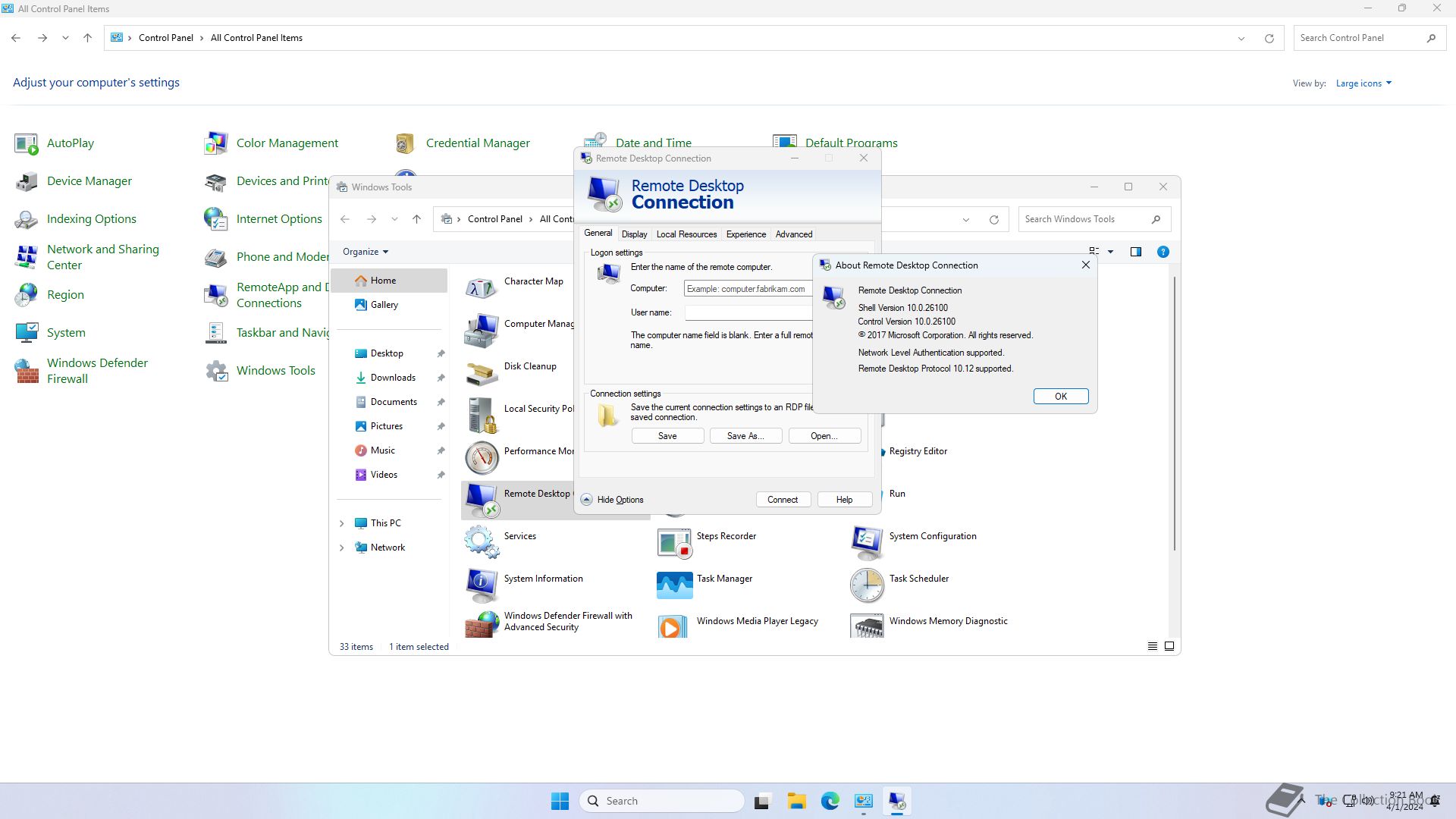Click the Disk Cleanup icon
Image resolution: width=1456 pixels, height=819 pixels.
click(x=482, y=372)
